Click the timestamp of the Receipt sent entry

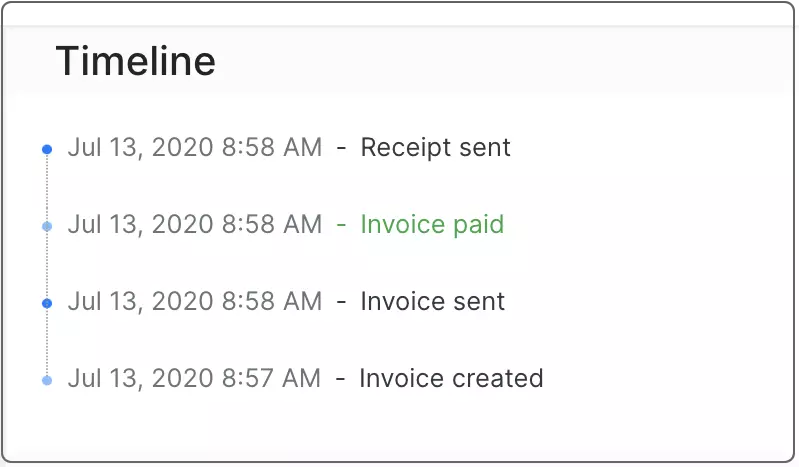click(195, 148)
